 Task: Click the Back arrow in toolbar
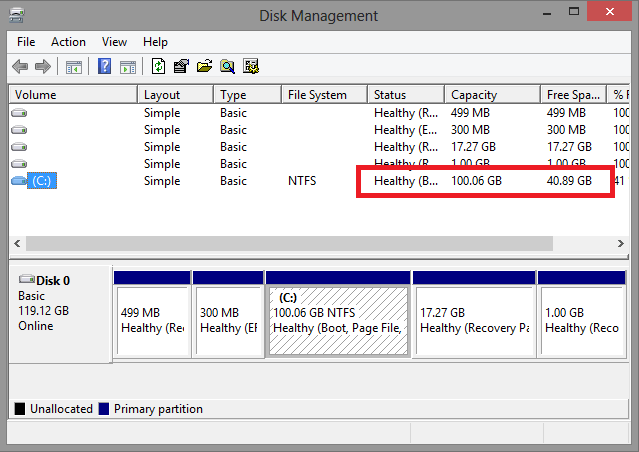click(20, 67)
